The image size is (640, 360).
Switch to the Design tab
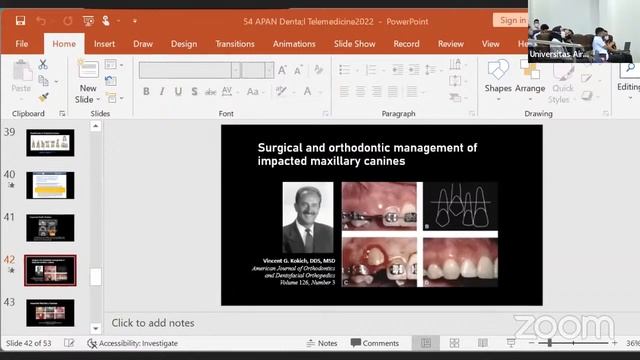point(184,44)
